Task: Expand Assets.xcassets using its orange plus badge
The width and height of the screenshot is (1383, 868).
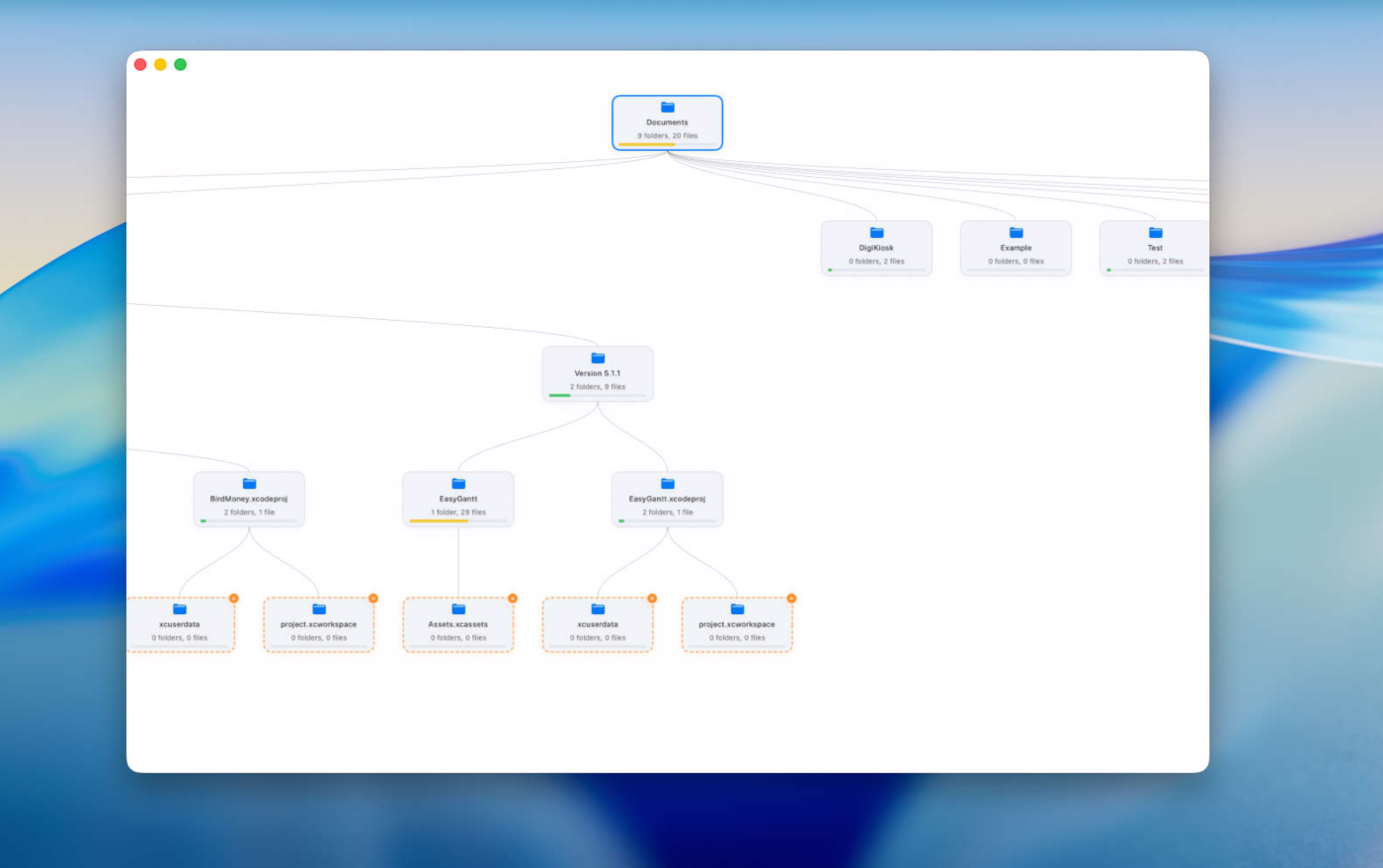Action: click(x=513, y=598)
